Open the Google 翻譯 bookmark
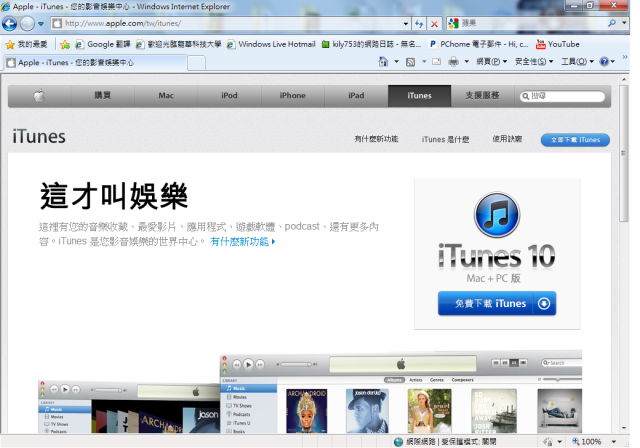The height and width of the screenshot is (448, 640). tap(103, 44)
